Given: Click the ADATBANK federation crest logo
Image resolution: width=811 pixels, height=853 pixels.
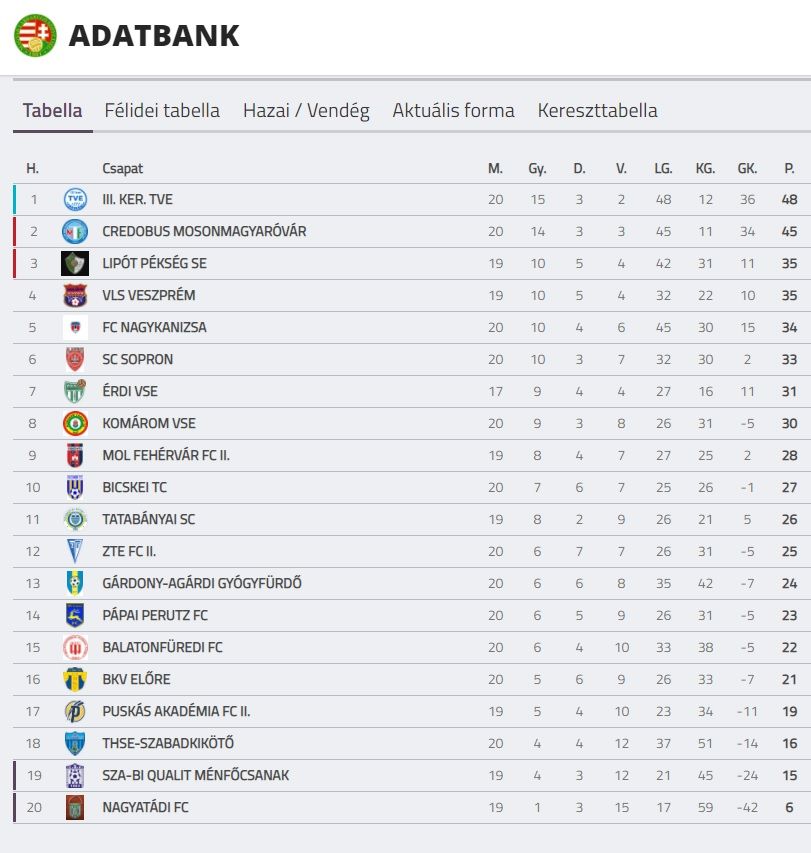Looking at the screenshot, I should [x=35, y=35].
